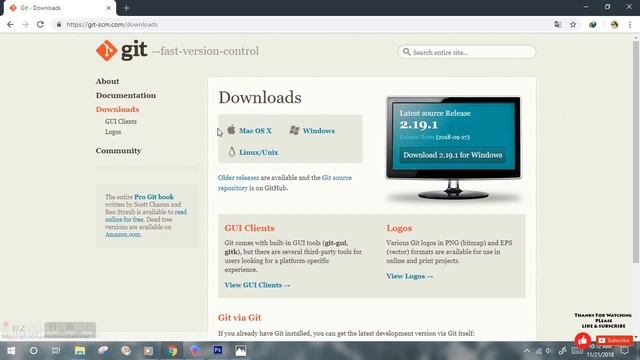This screenshot has width=640, height=360.
Task: Open Logos in the sidebar
Action: (113, 132)
